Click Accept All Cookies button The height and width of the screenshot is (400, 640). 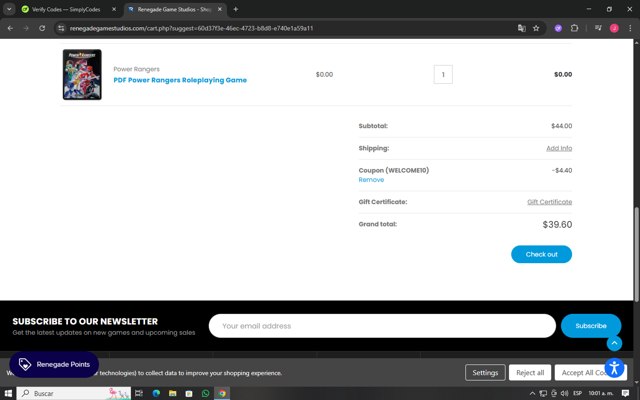(584, 372)
